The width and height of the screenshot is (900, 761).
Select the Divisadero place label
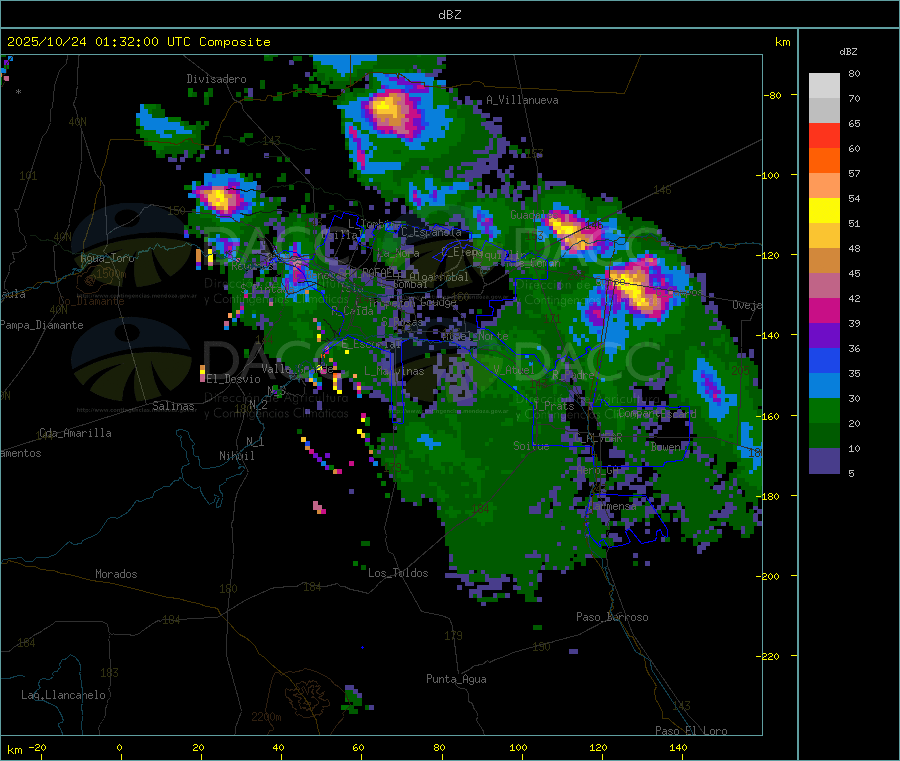point(216,79)
